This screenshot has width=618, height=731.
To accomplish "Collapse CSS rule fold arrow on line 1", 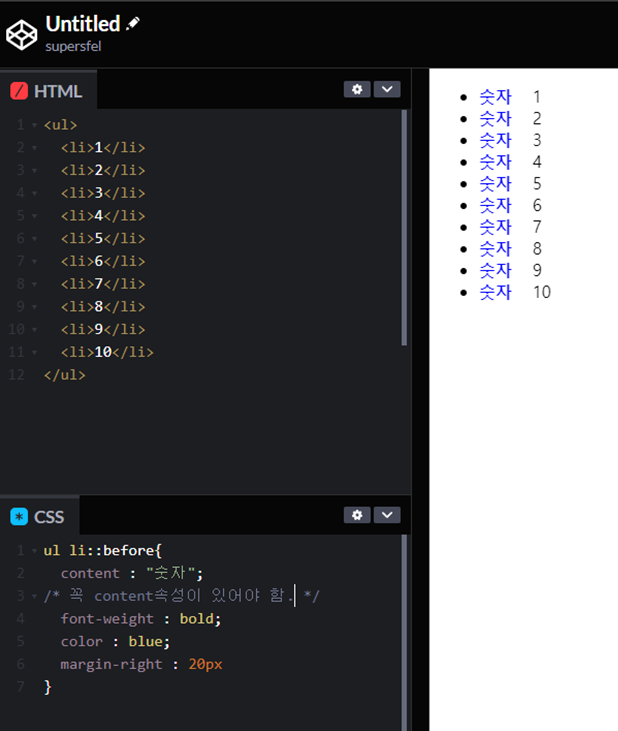I will click(34, 551).
